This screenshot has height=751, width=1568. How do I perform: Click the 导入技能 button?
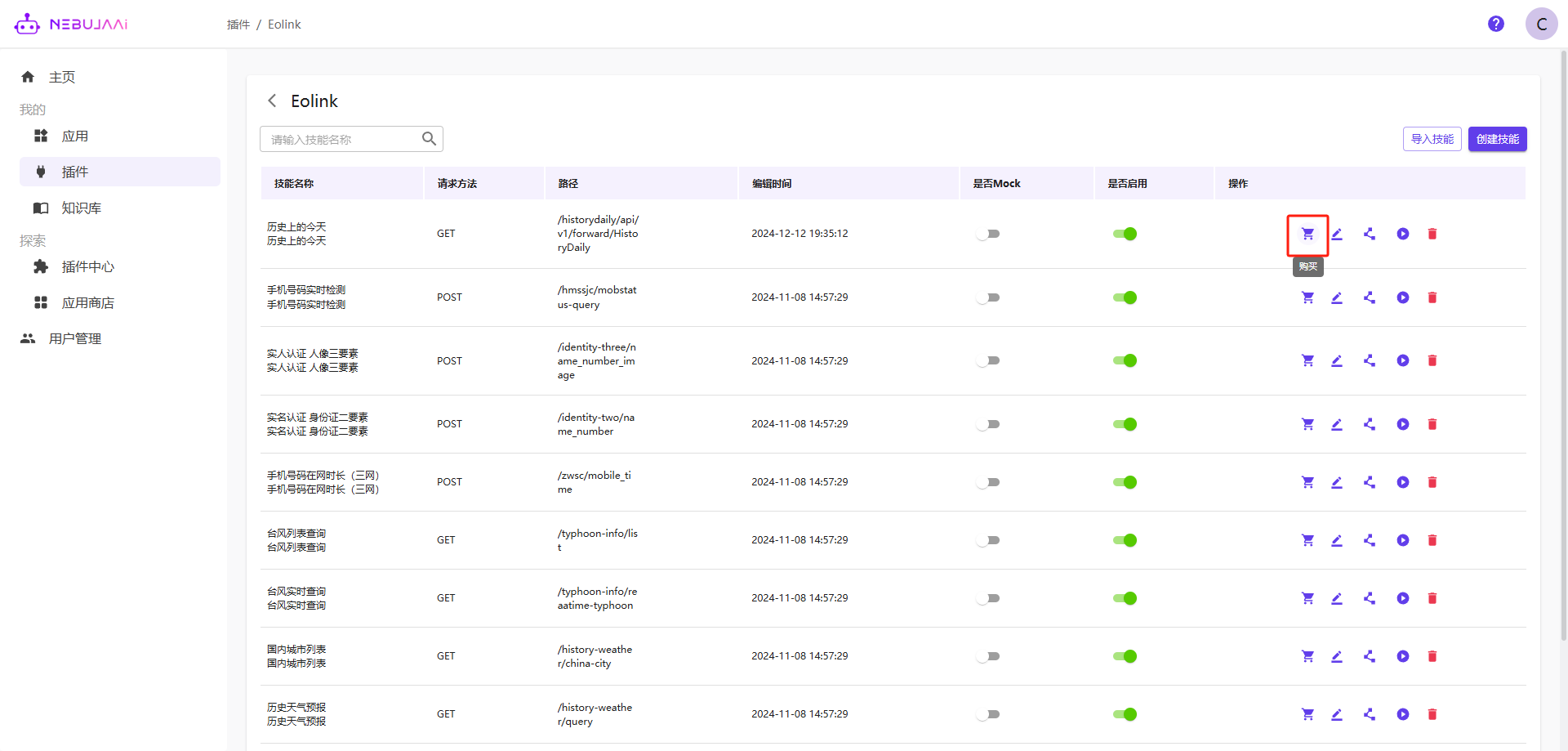[1432, 139]
